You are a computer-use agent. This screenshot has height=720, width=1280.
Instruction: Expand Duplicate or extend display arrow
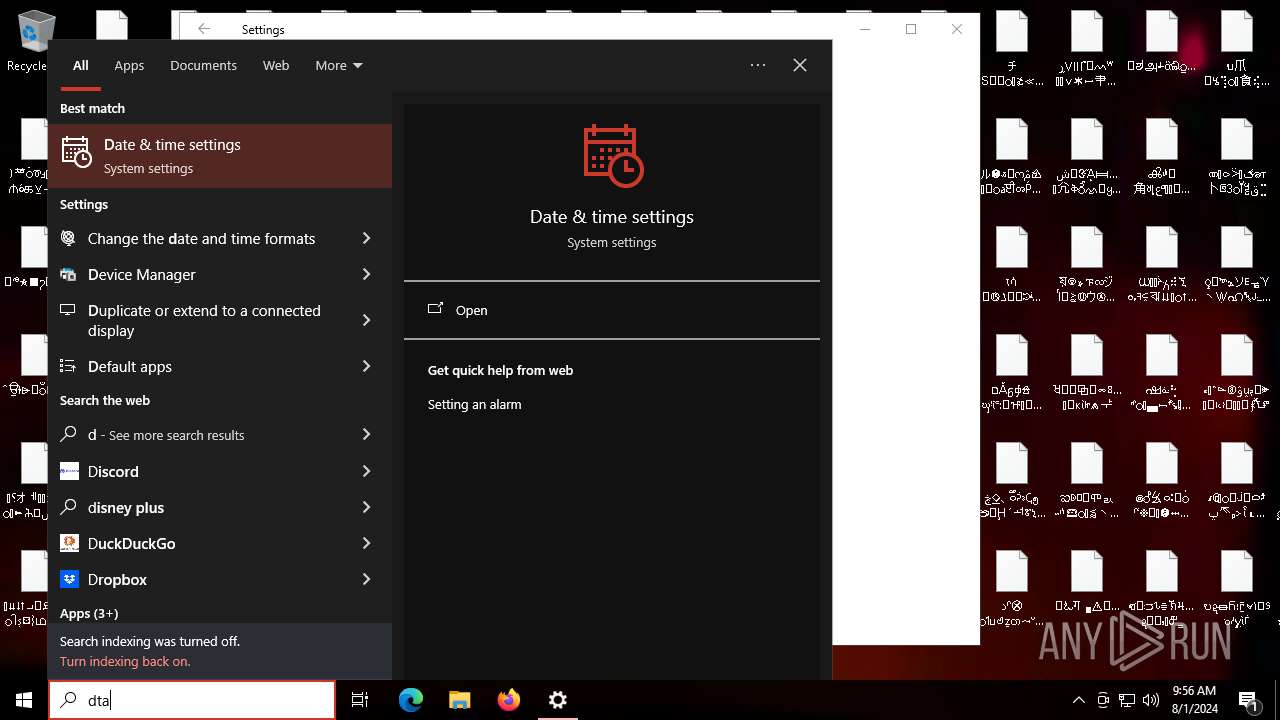click(367, 320)
